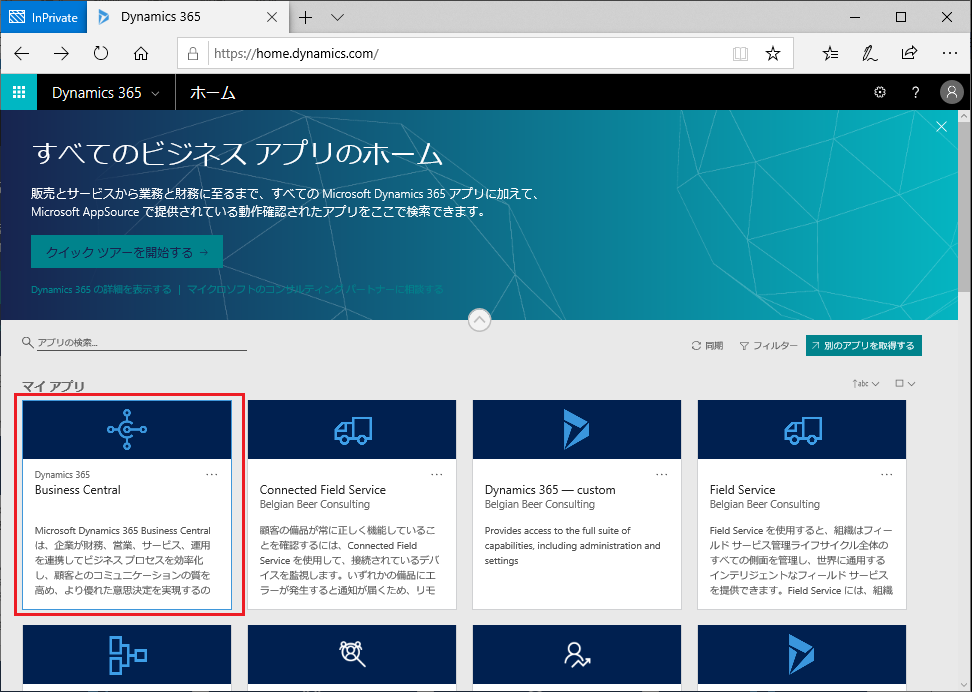Close the Dynamics 365 browser tab
972x692 pixels.
click(272, 17)
